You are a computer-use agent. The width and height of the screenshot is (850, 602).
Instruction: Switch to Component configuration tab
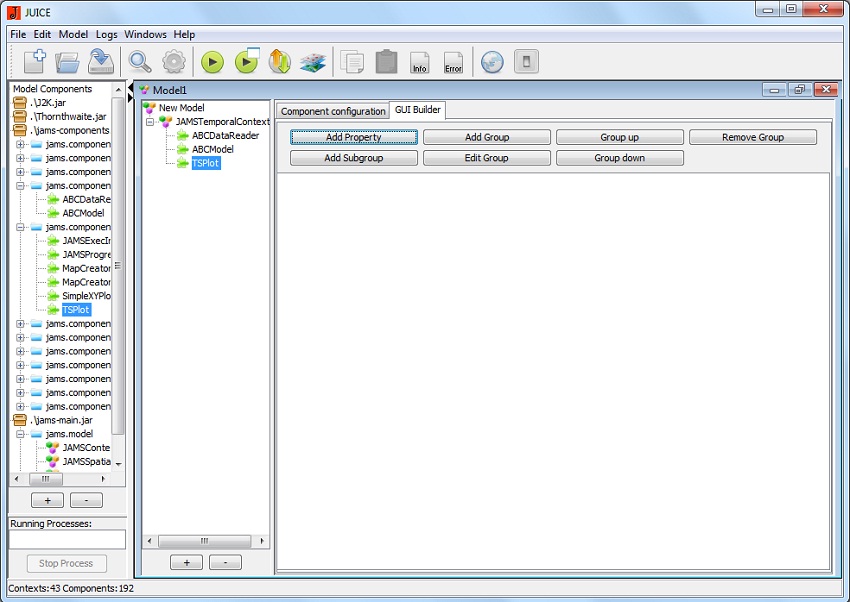[332, 111]
